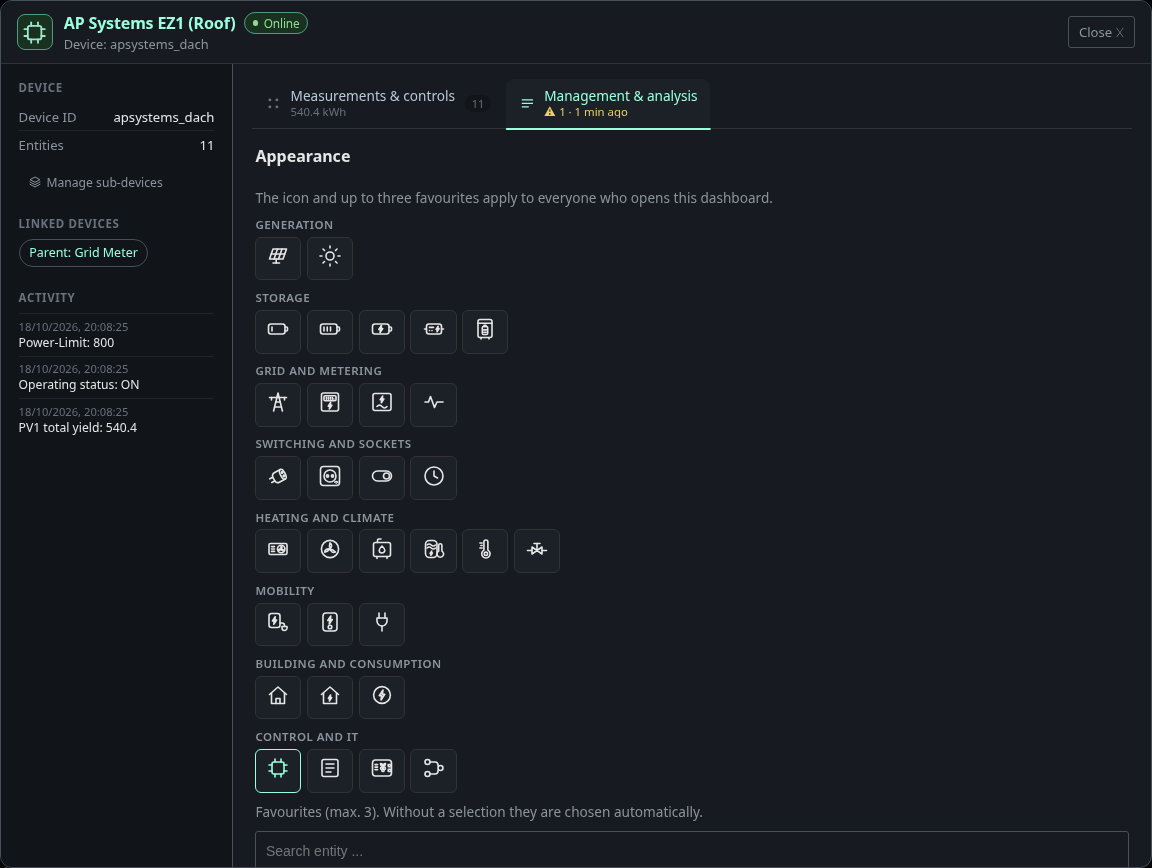Select the PV1 total yield: 540.4 entry
1152x868 pixels.
(116, 420)
